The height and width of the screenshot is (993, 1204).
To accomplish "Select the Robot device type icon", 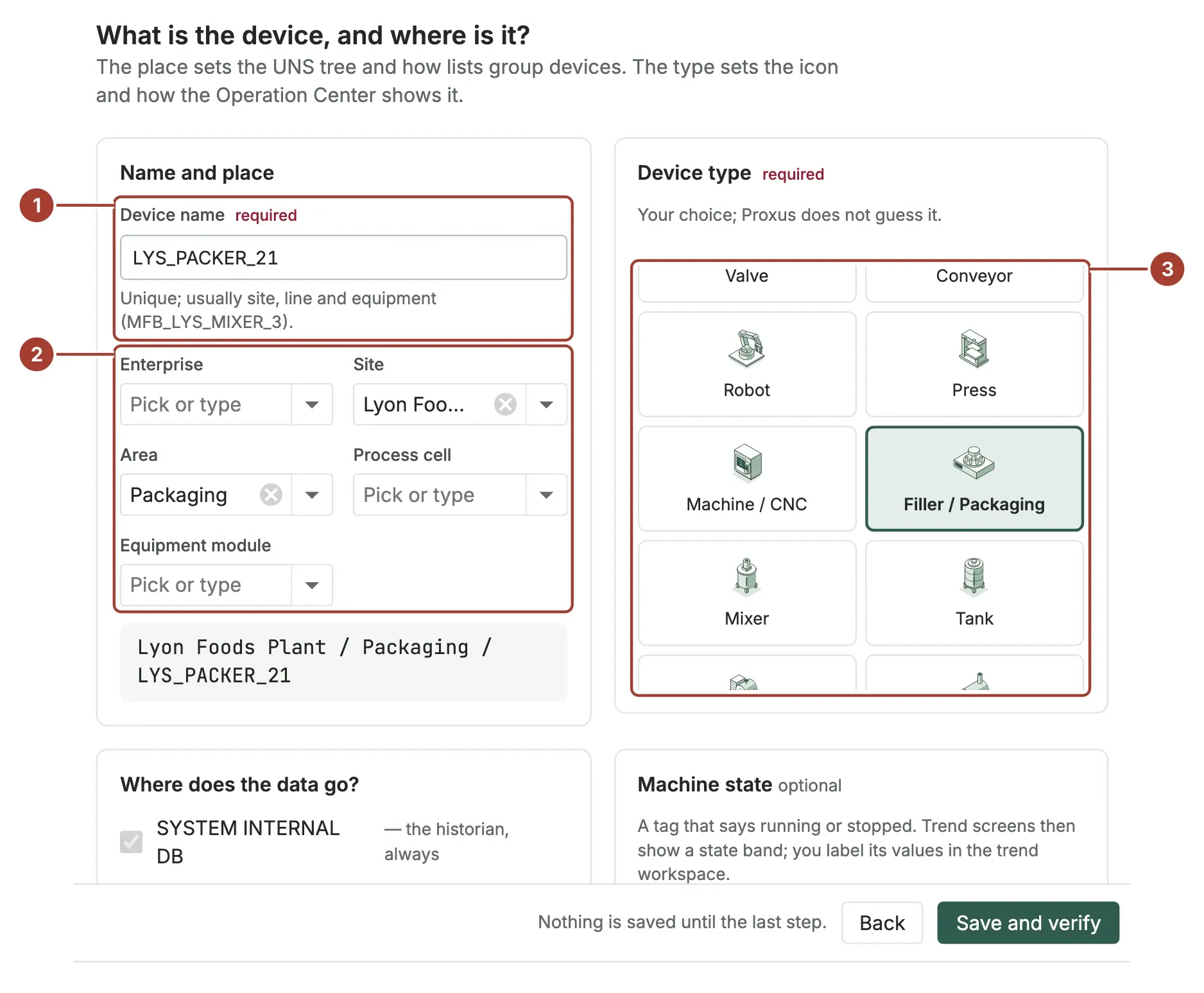I will click(746, 349).
